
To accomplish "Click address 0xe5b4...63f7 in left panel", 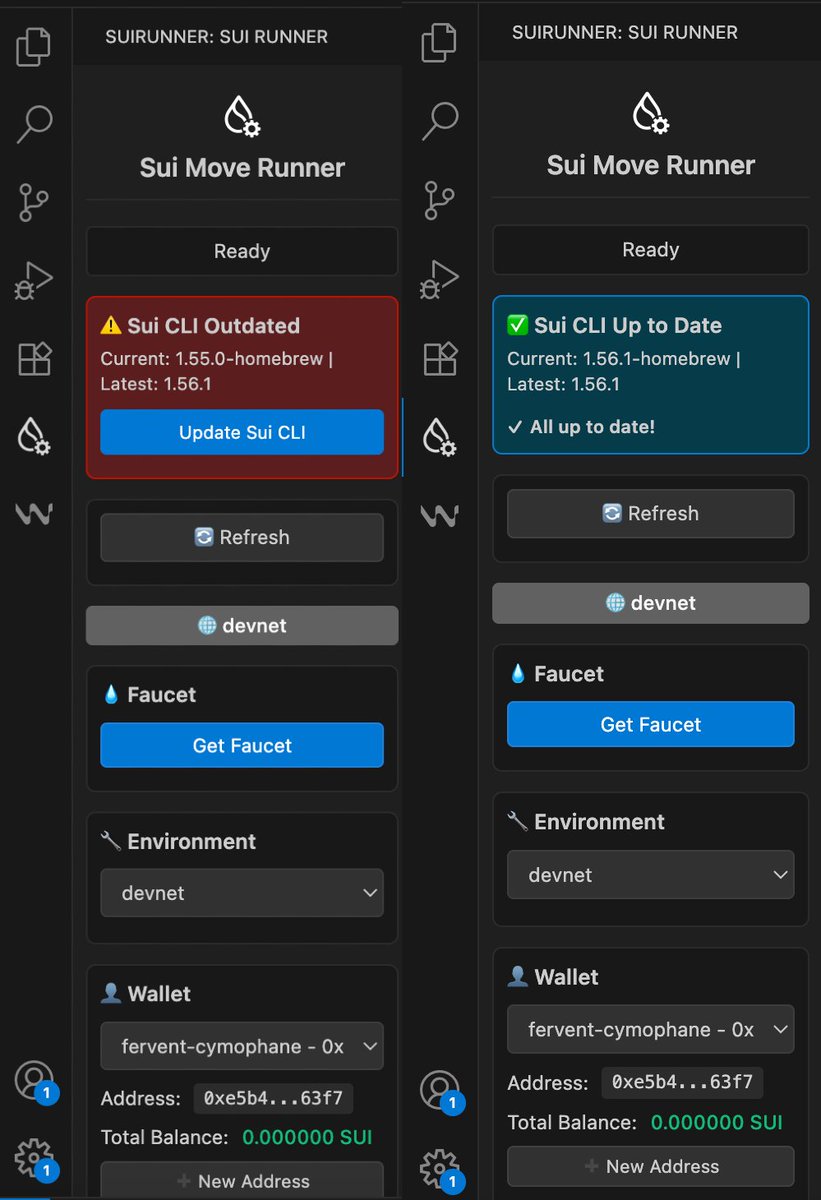I will click(x=273, y=1097).
